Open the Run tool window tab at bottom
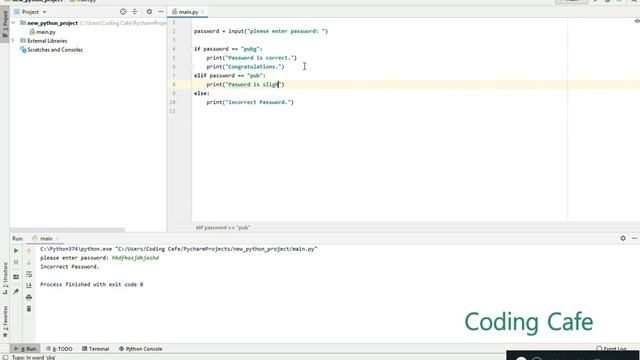This screenshot has width=640, height=360. 24,349
